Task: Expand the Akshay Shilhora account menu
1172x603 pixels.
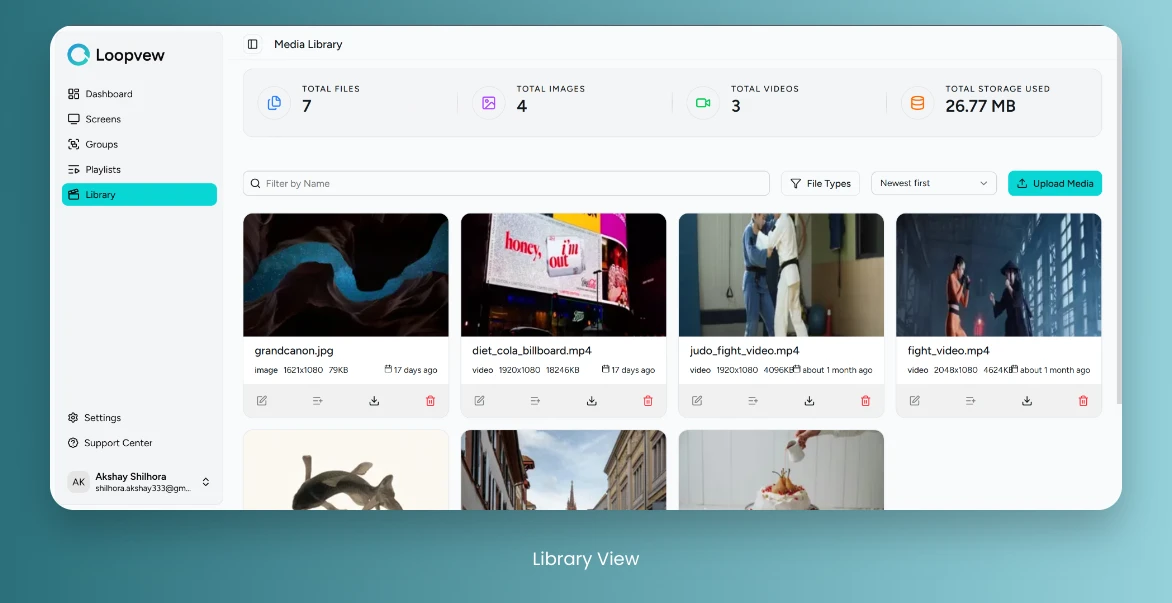Action: click(206, 482)
